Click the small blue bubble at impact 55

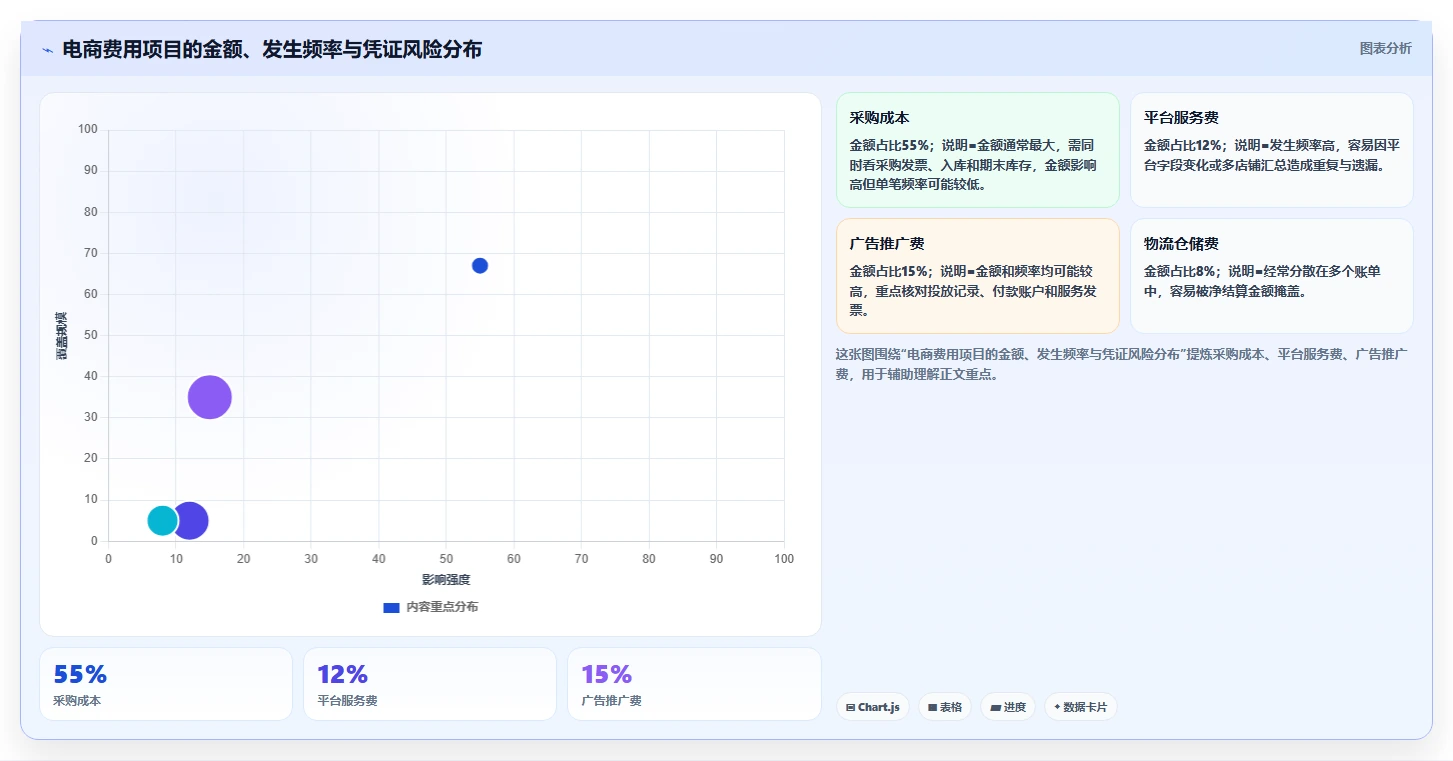[x=480, y=265]
